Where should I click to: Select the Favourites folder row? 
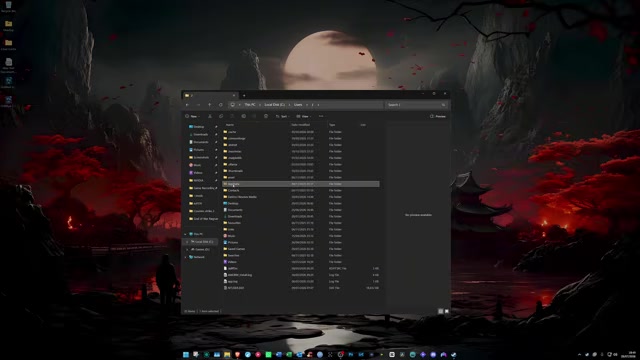coord(301,223)
